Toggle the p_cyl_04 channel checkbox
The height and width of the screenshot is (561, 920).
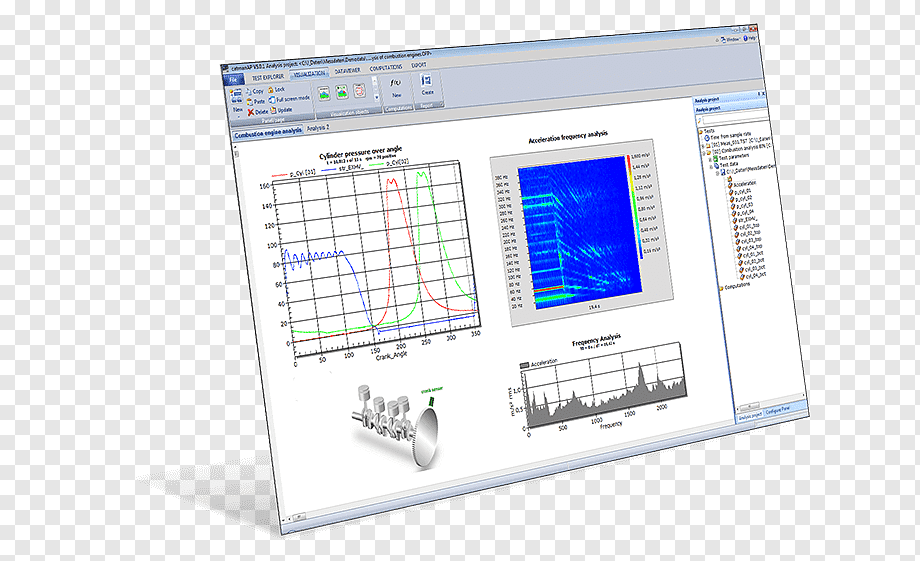(734, 213)
